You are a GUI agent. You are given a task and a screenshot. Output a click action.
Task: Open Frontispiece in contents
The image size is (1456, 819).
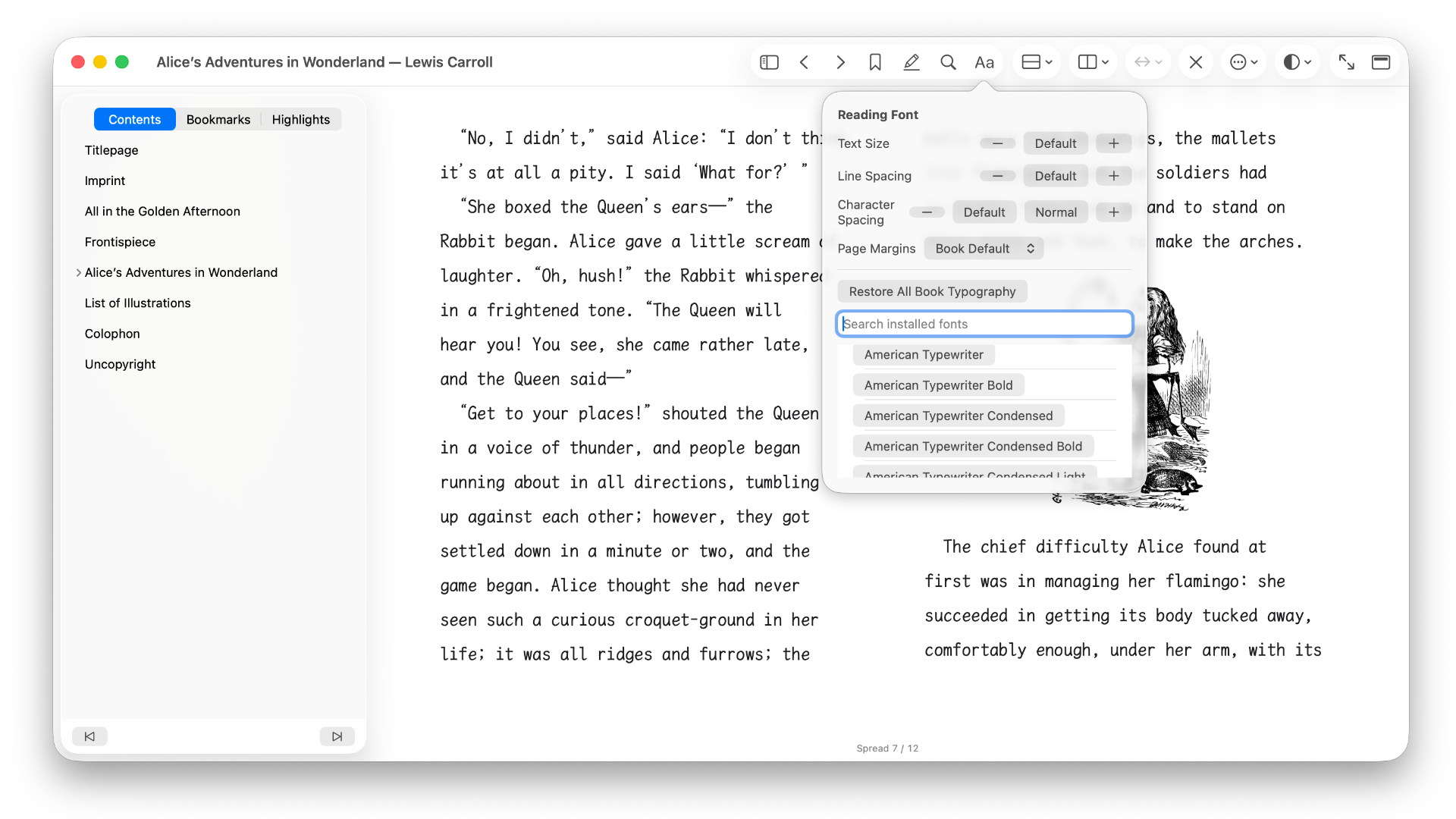tap(120, 242)
